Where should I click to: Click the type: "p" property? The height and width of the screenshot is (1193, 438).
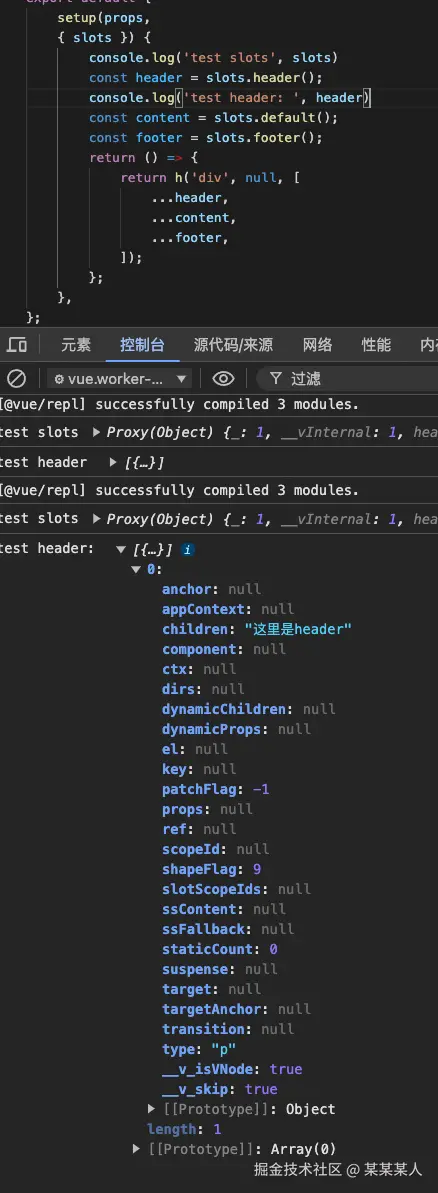pos(199,1049)
